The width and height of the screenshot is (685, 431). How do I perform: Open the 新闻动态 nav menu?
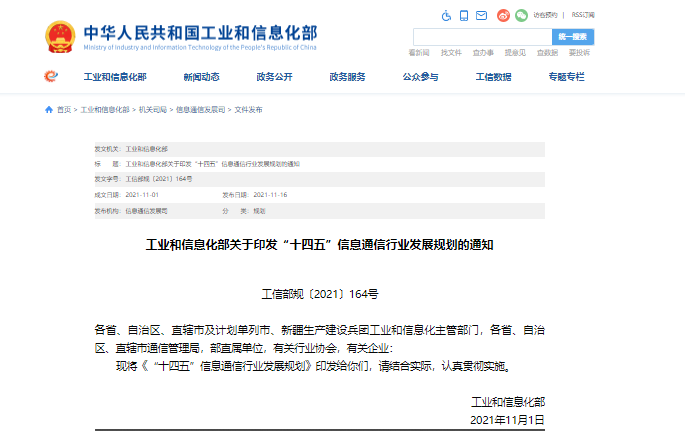tap(201, 77)
